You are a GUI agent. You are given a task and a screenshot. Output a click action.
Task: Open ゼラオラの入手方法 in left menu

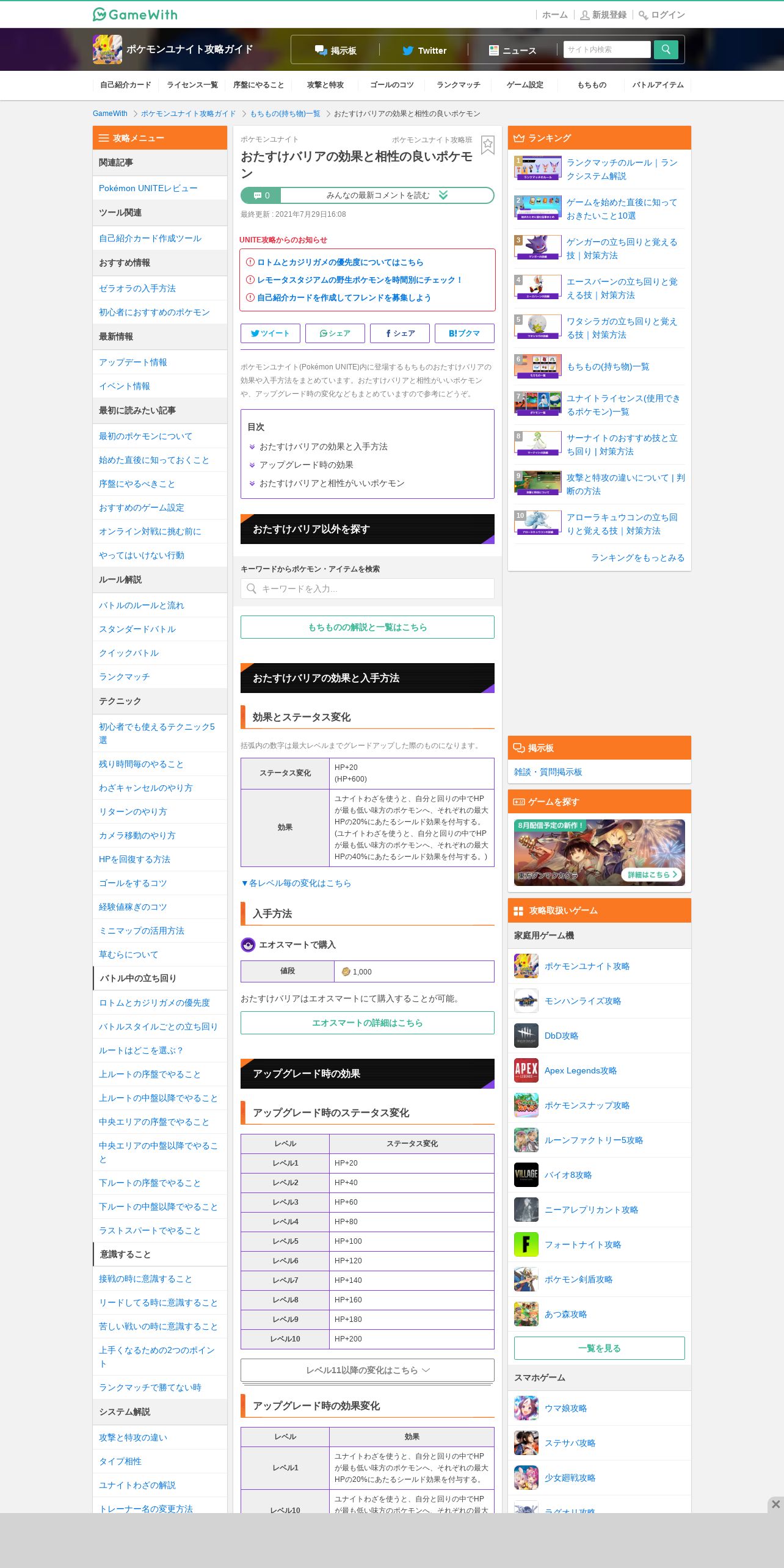(x=137, y=288)
